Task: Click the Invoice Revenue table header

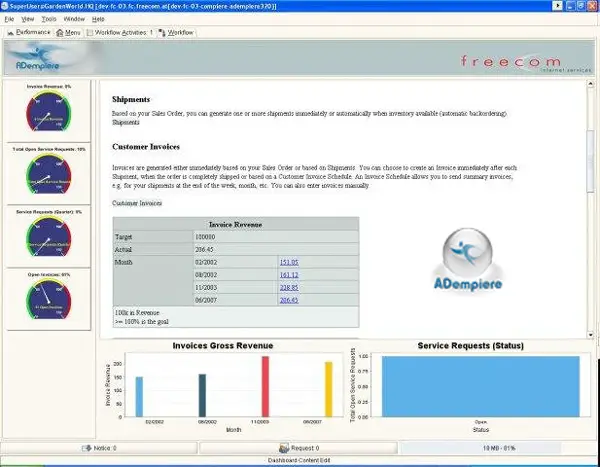Action: click(236, 225)
